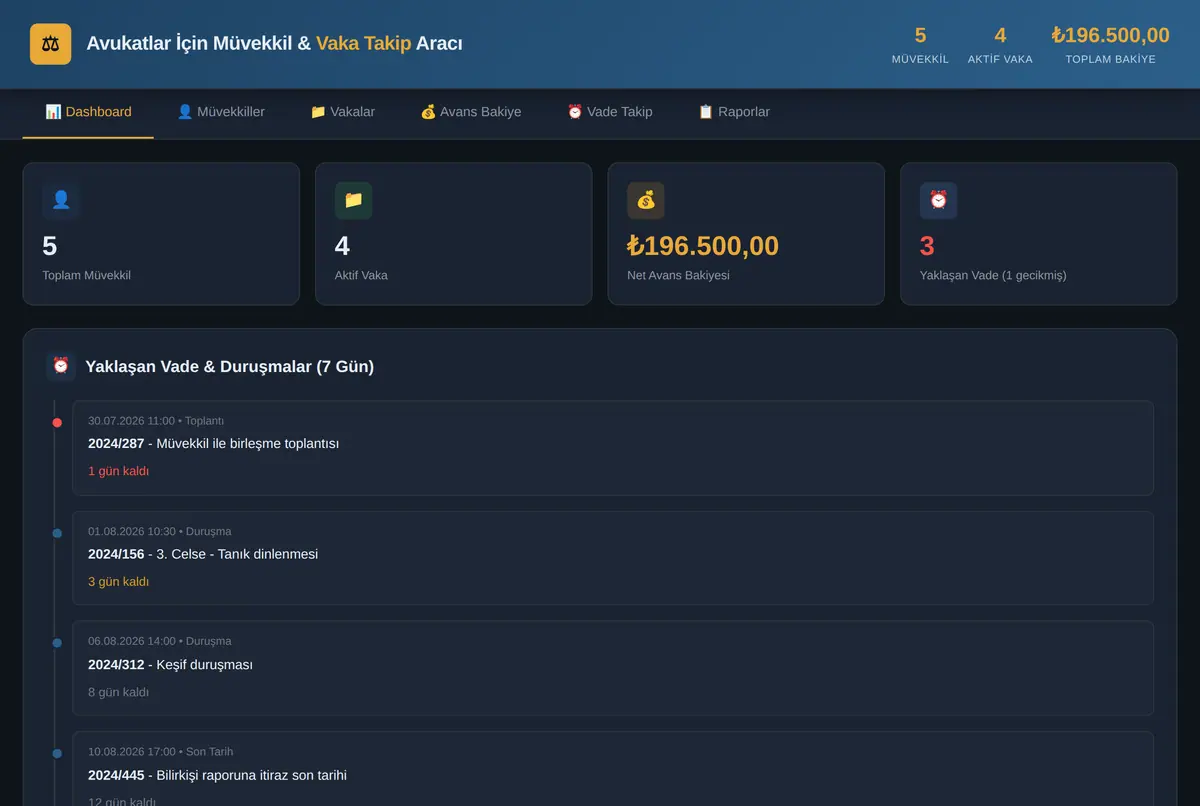Screen dimensions: 1200x806
Task: Click the alarm clock icon in Yaklaşan Vade card
Action: (938, 200)
